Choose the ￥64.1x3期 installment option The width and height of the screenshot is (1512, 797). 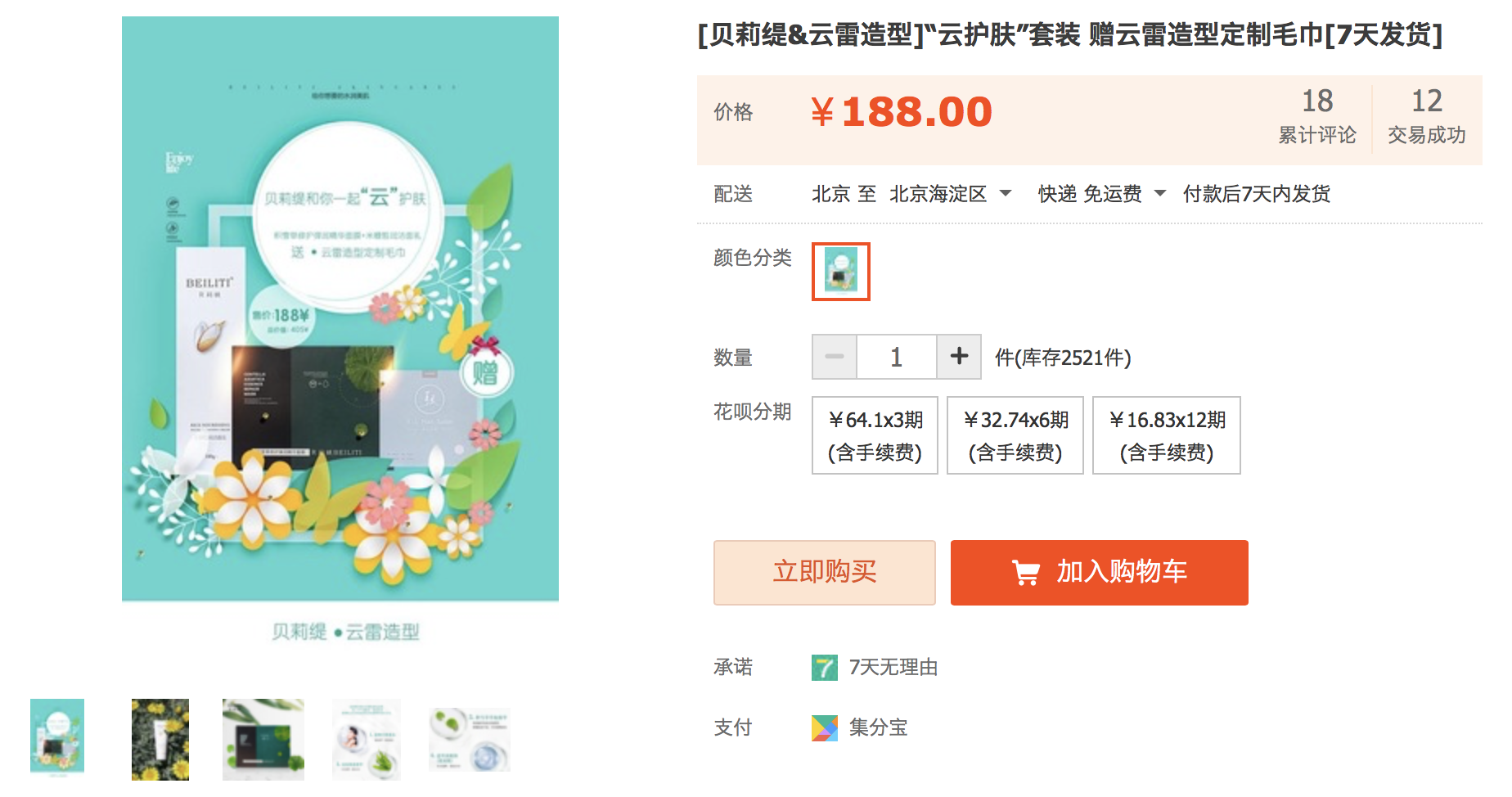875,435
